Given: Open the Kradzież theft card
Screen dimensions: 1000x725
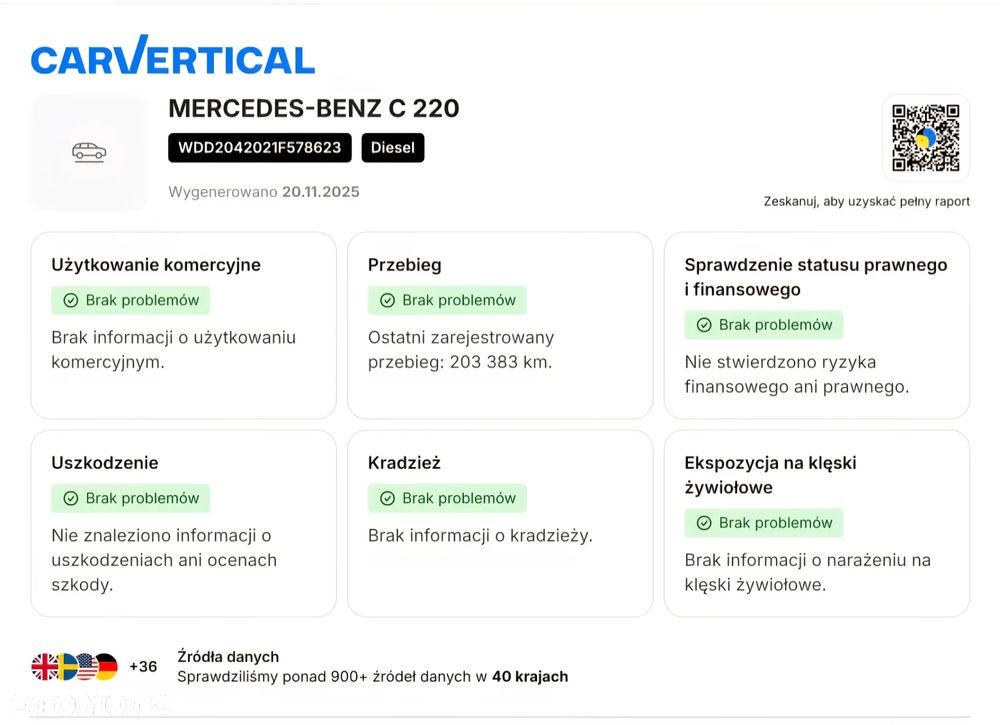Looking at the screenshot, I should [500, 523].
